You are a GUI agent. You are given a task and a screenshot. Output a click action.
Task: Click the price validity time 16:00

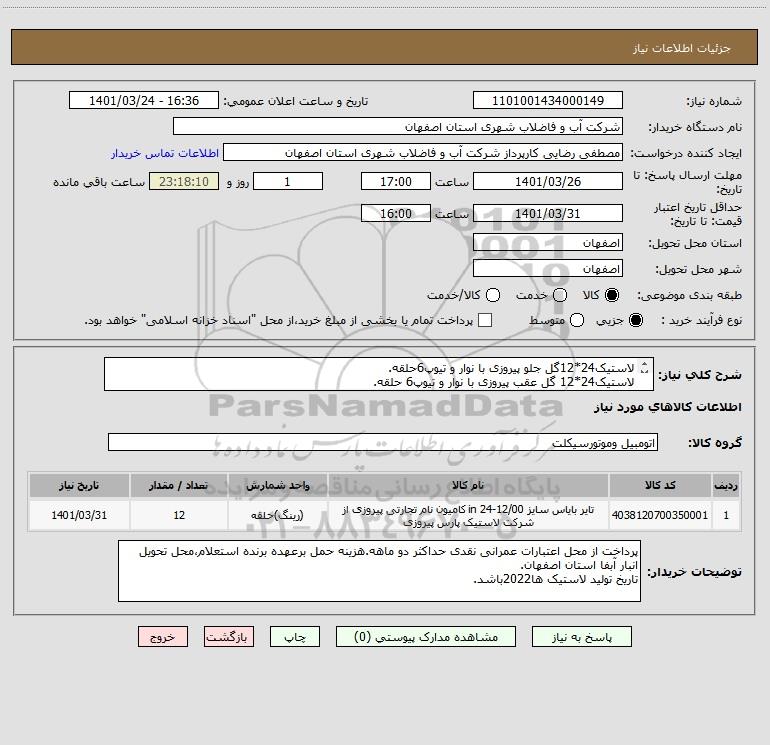tap(396, 213)
